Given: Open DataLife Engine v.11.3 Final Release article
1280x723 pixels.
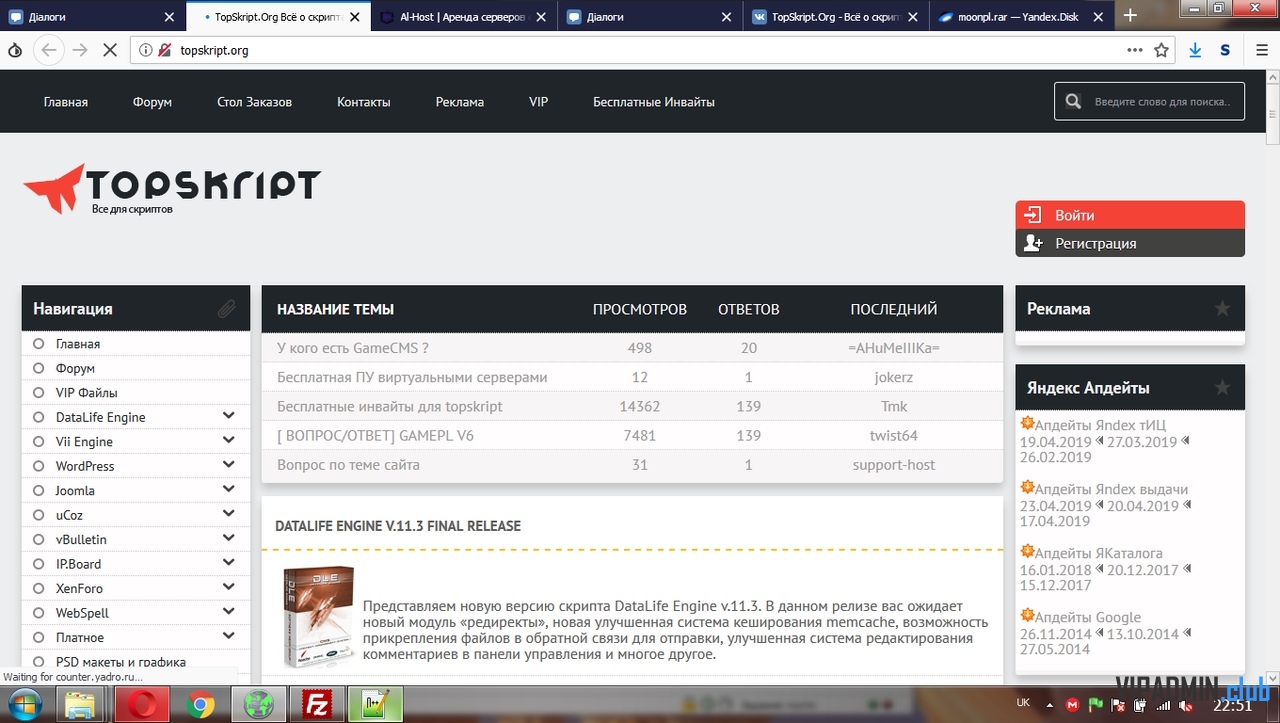Looking at the screenshot, I should pos(398,526).
